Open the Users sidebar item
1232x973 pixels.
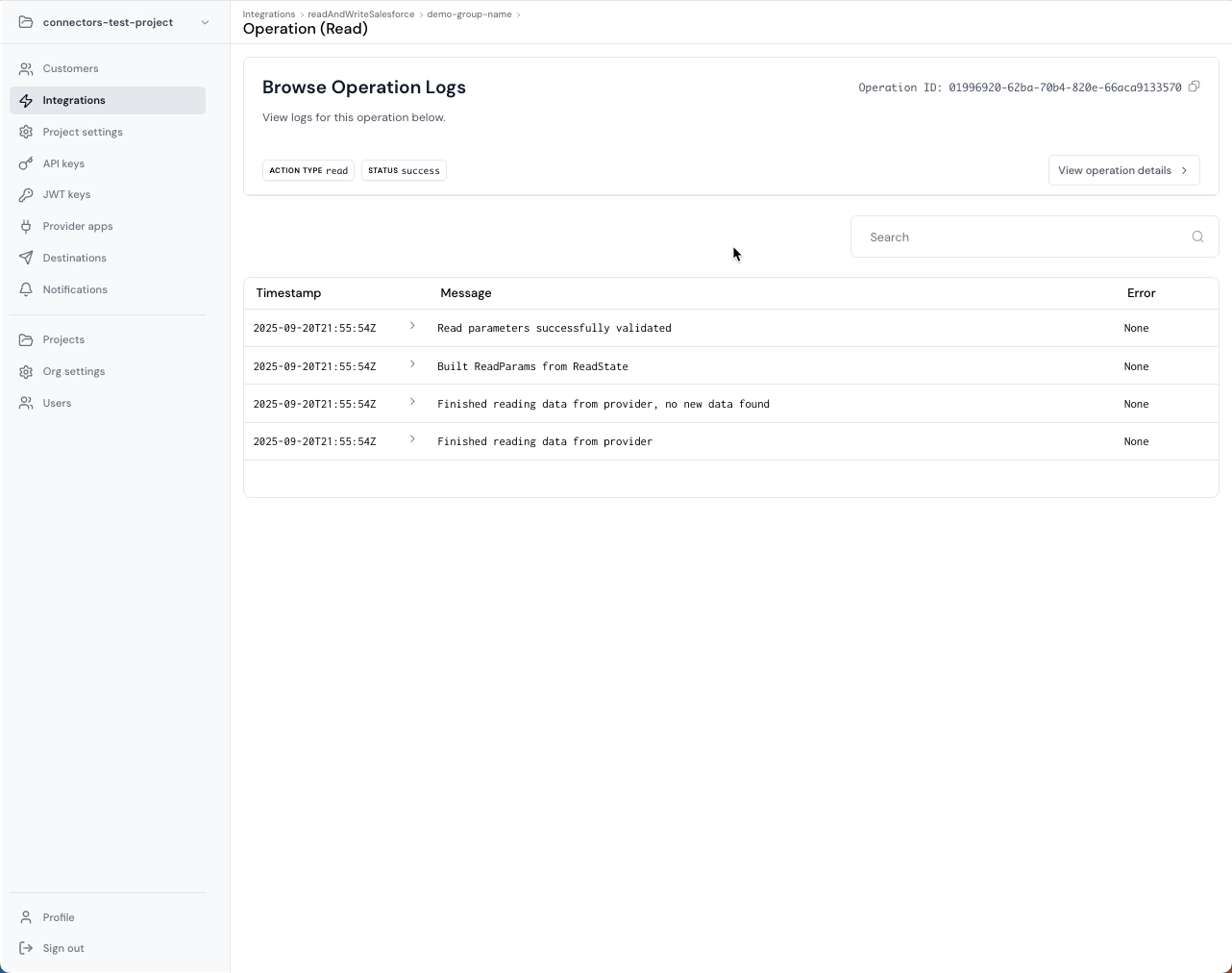pyautogui.click(x=57, y=404)
